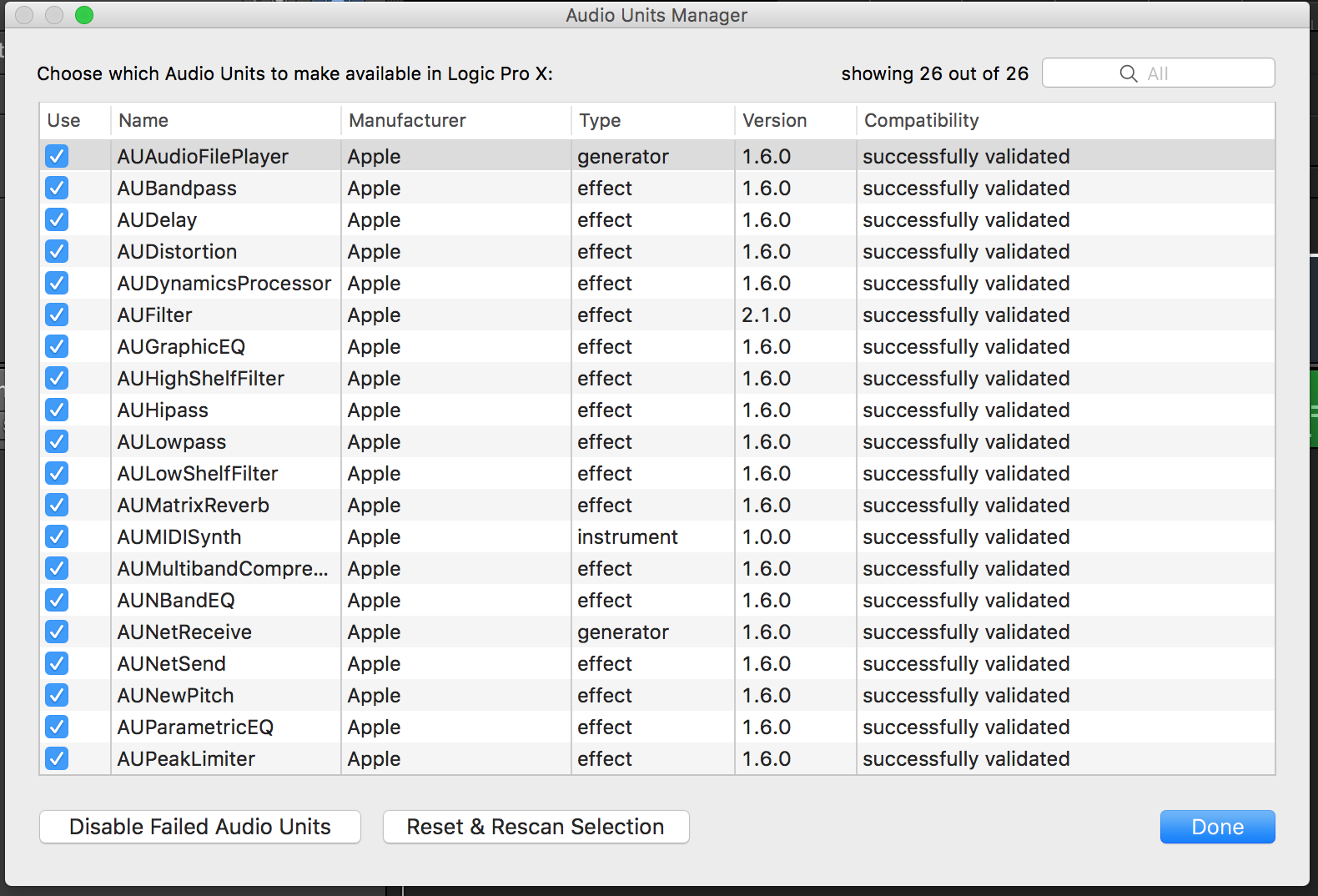Select the AUFilter row name
The height and width of the screenshot is (896, 1318).
pyautogui.click(x=154, y=315)
